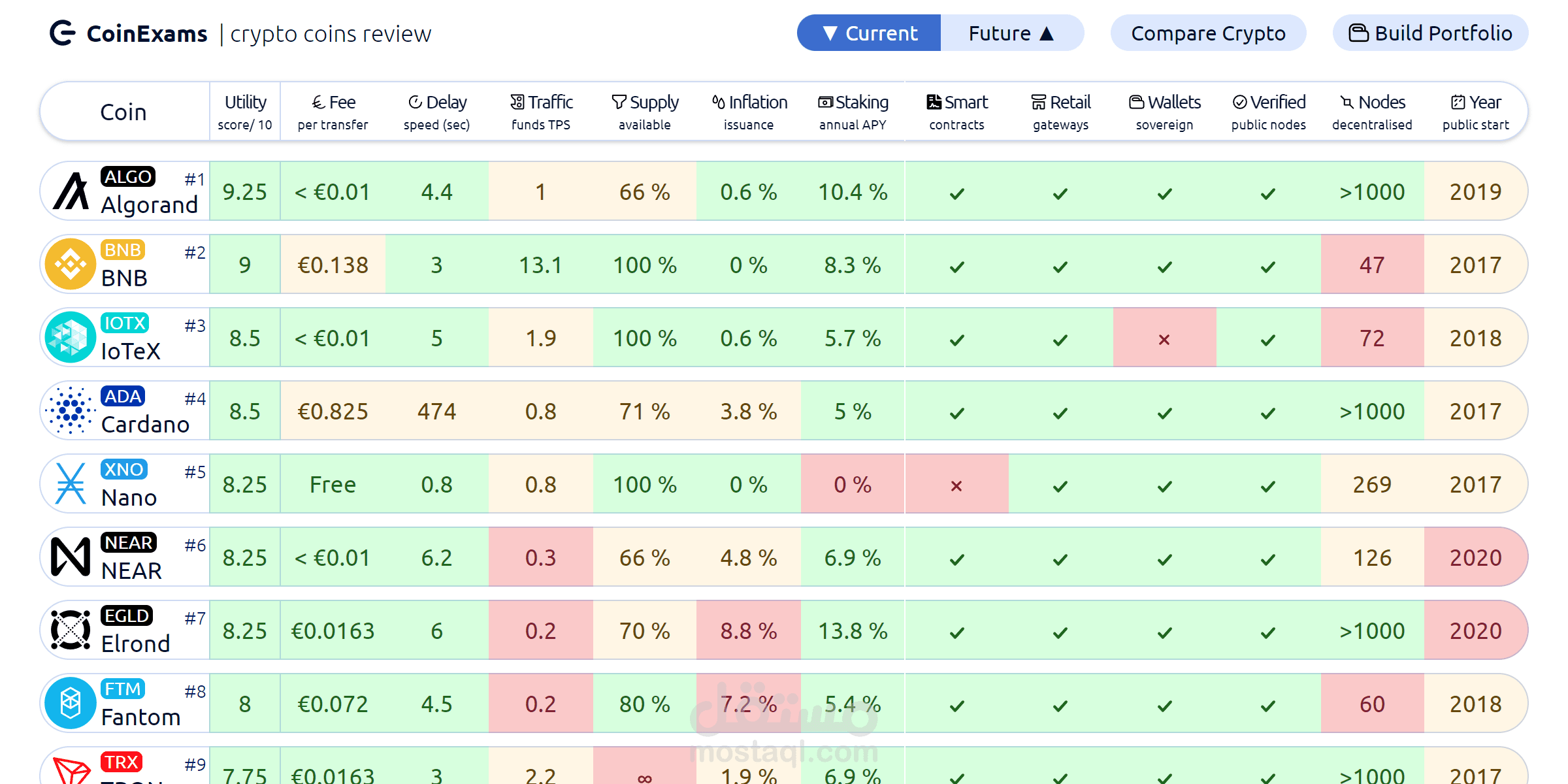Image resolution: width=1568 pixels, height=784 pixels.
Task: Click Build Portfolio button
Action: tap(1430, 33)
